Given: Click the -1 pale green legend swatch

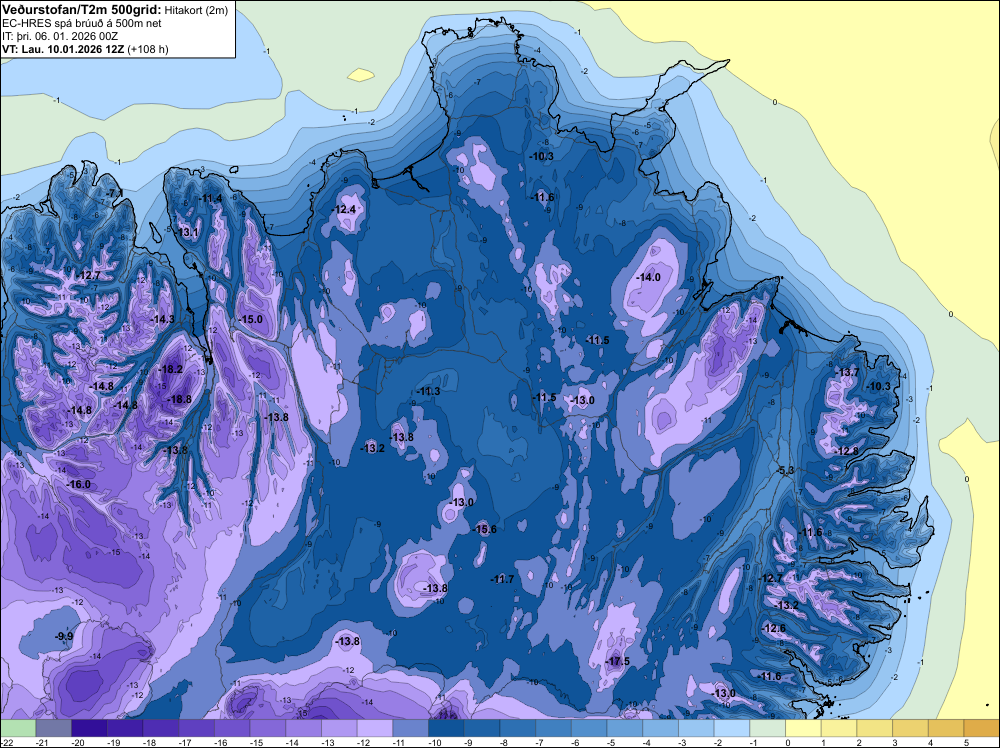Looking at the screenshot, I should 768,728.
